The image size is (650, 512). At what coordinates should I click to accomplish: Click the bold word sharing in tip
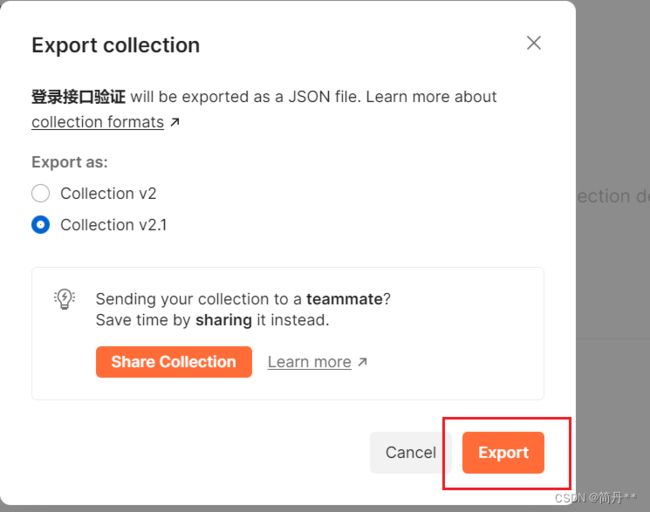[224, 320]
